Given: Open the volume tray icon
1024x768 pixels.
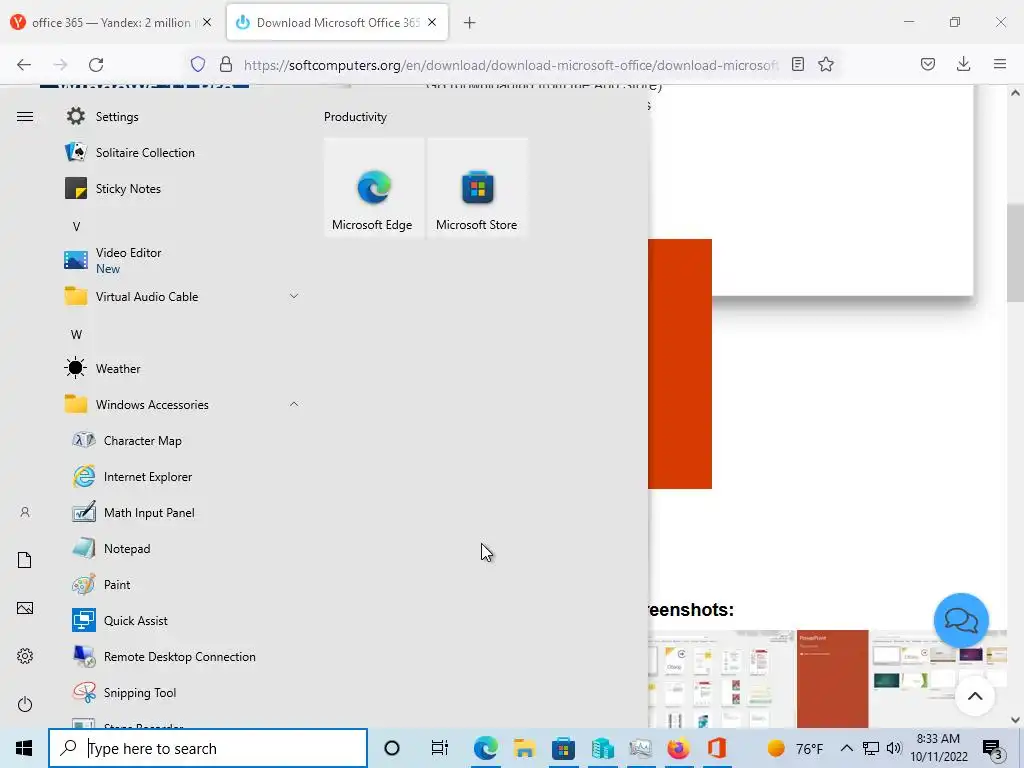Looking at the screenshot, I should click(894, 748).
